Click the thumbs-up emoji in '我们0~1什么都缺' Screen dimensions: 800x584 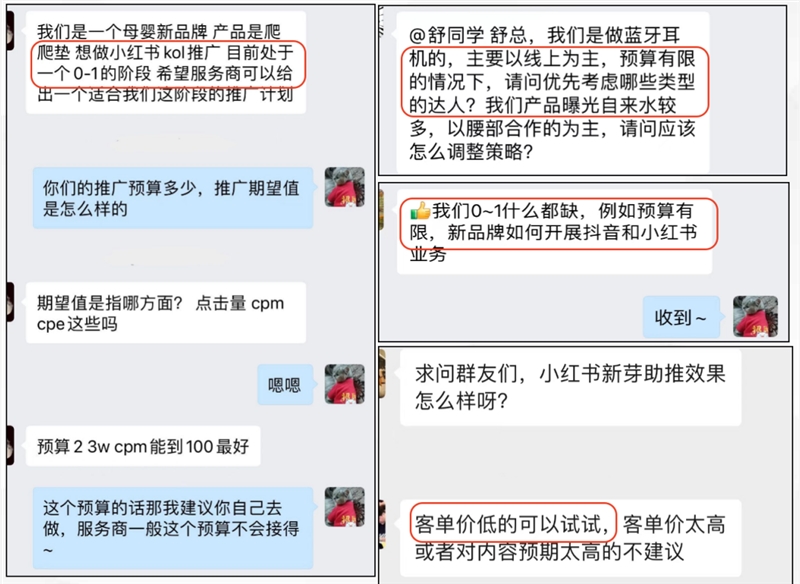pyautogui.click(x=420, y=211)
